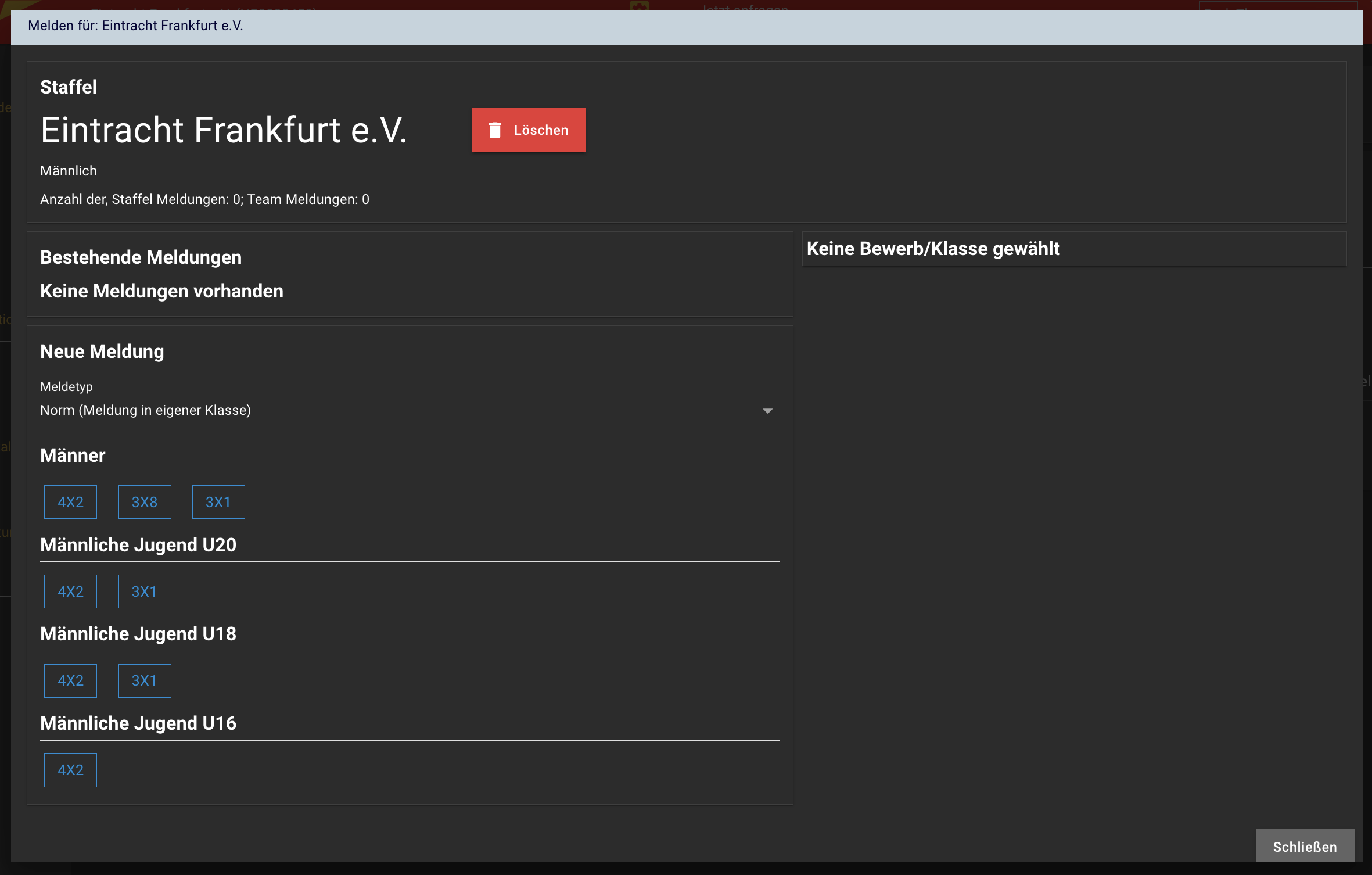This screenshot has width=1372, height=875.
Task: Click the Männliche Jugend U20 heading
Action: coord(138,545)
